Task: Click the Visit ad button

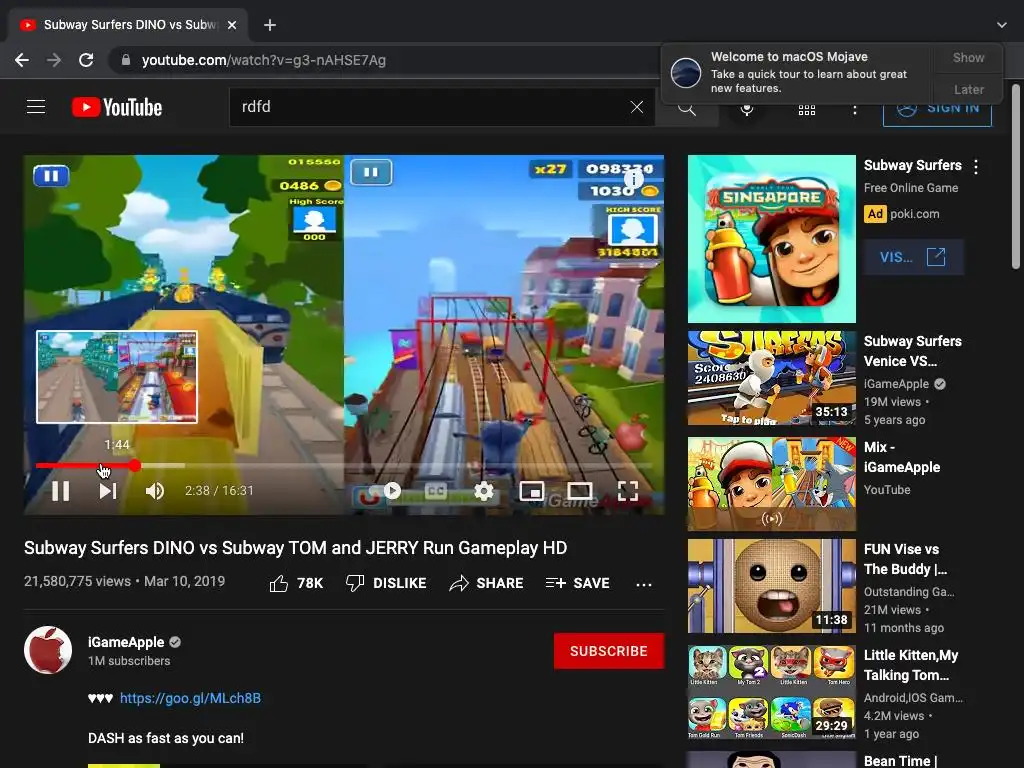Action: tap(914, 257)
